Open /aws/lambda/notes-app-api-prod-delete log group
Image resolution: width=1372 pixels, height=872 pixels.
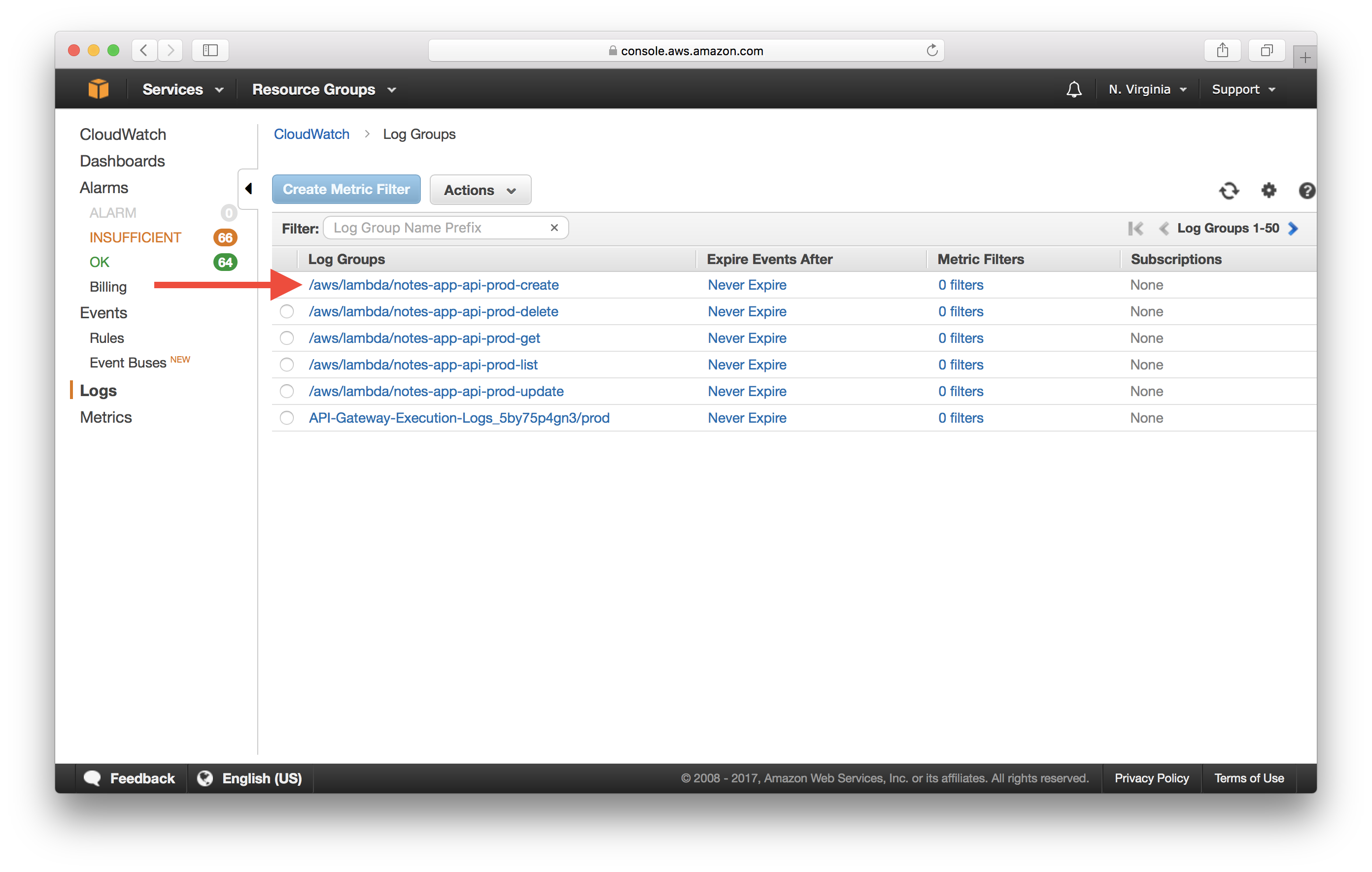(x=434, y=311)
